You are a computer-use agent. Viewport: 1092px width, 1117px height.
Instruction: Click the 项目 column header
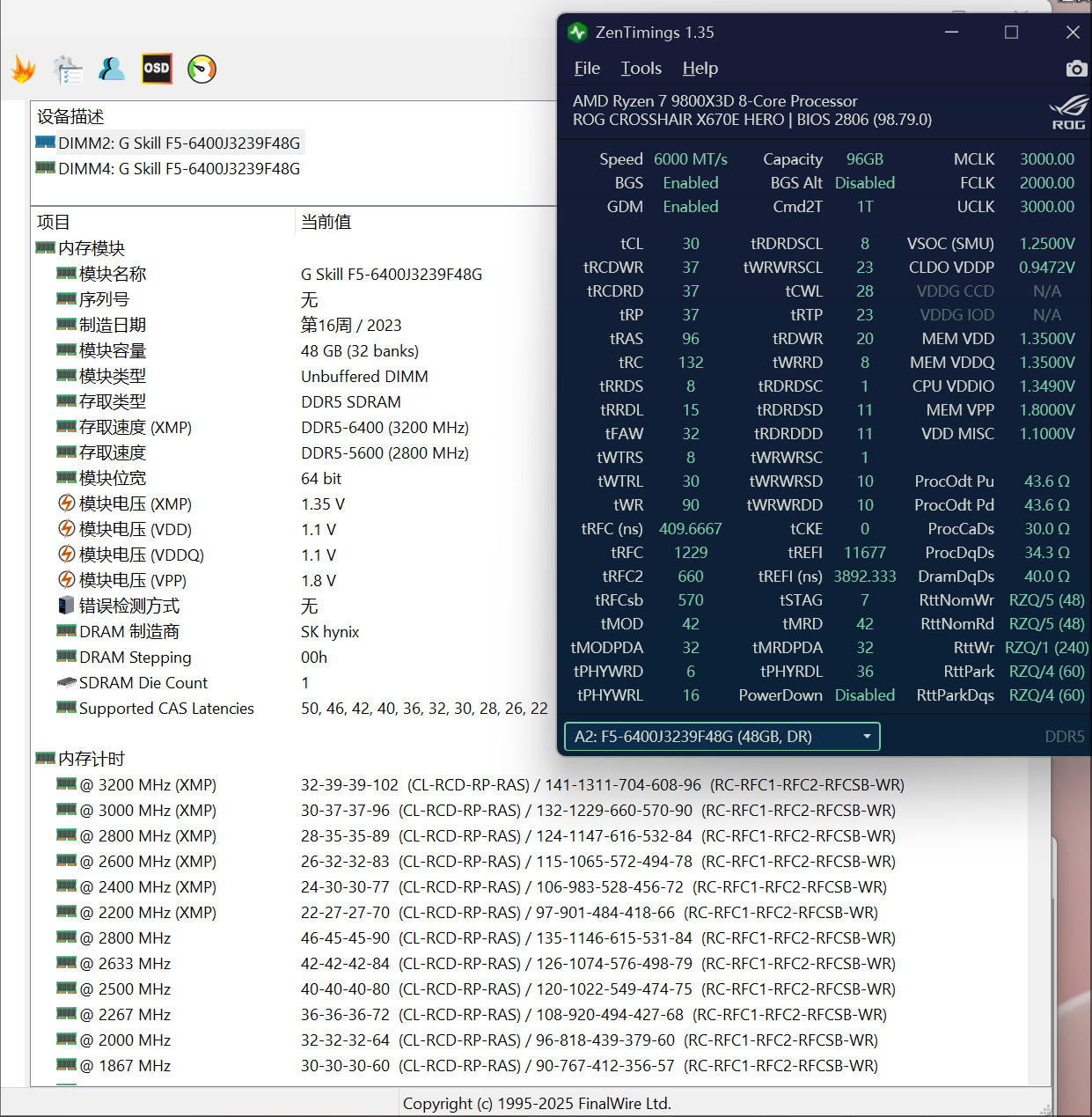pos(54,222)
